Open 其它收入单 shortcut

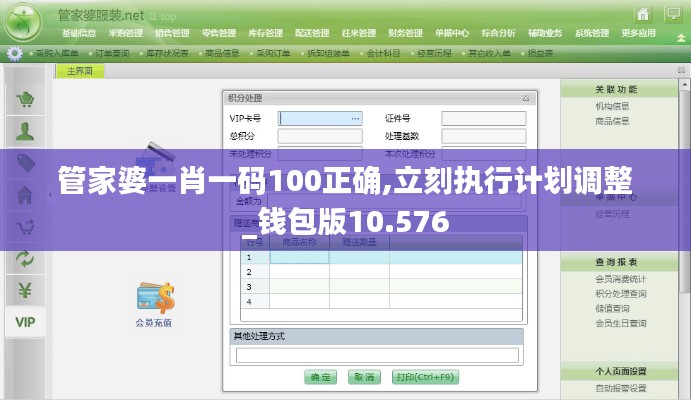click(x=489, y=53)
